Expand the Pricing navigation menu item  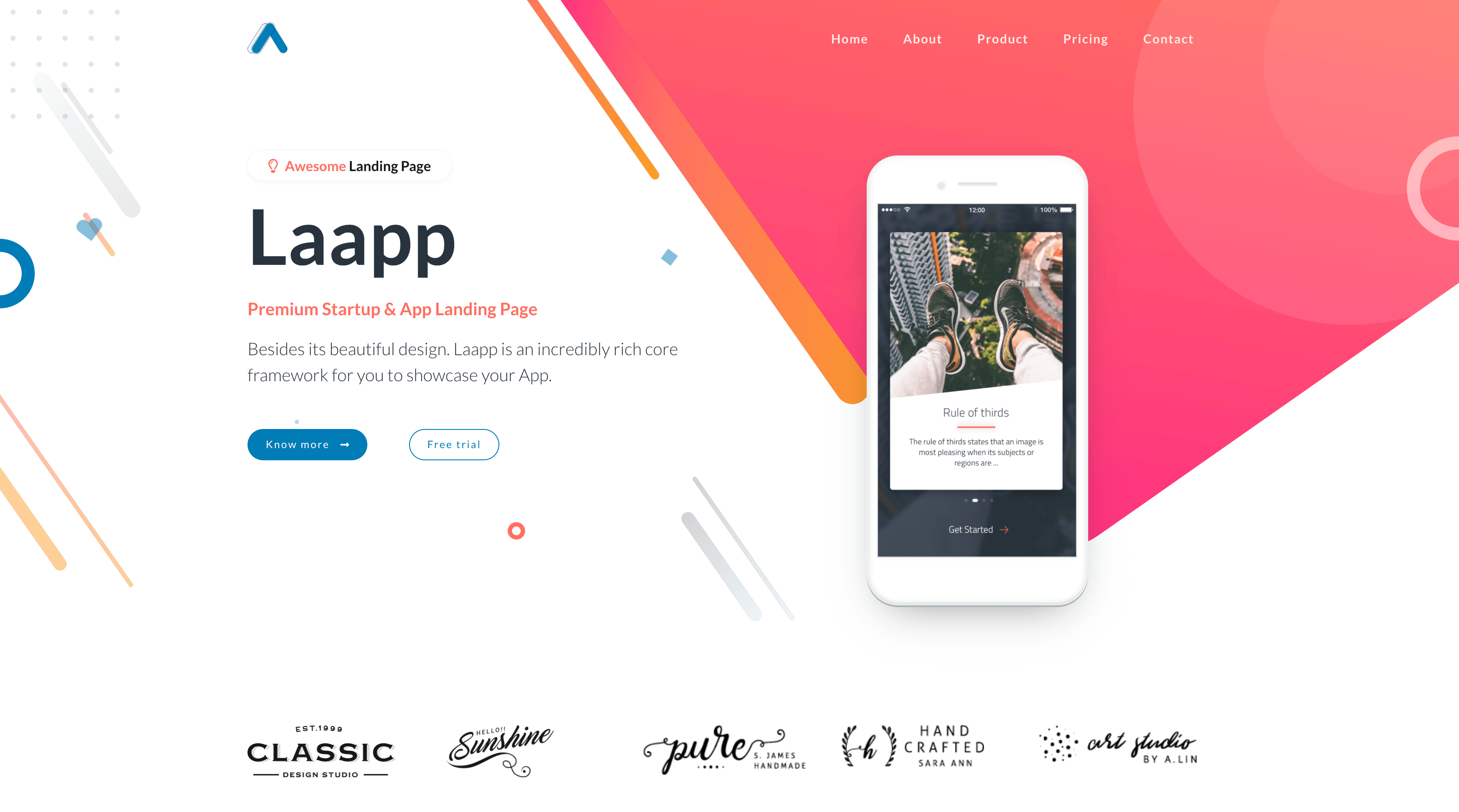[1086, 39]
